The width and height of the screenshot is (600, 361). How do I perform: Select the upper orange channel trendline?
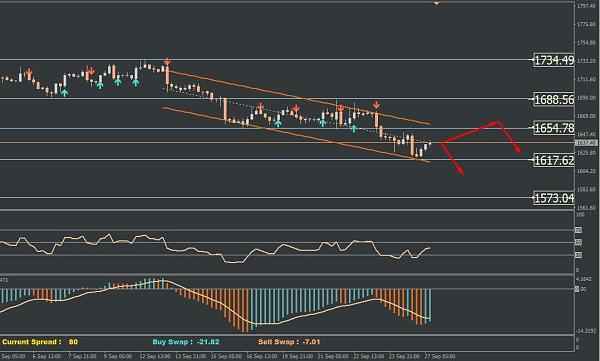(299, 98)
